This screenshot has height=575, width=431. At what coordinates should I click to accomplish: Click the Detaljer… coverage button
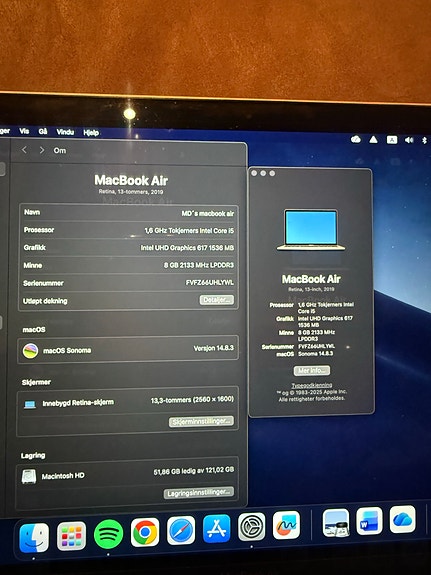tap(217, 300)
